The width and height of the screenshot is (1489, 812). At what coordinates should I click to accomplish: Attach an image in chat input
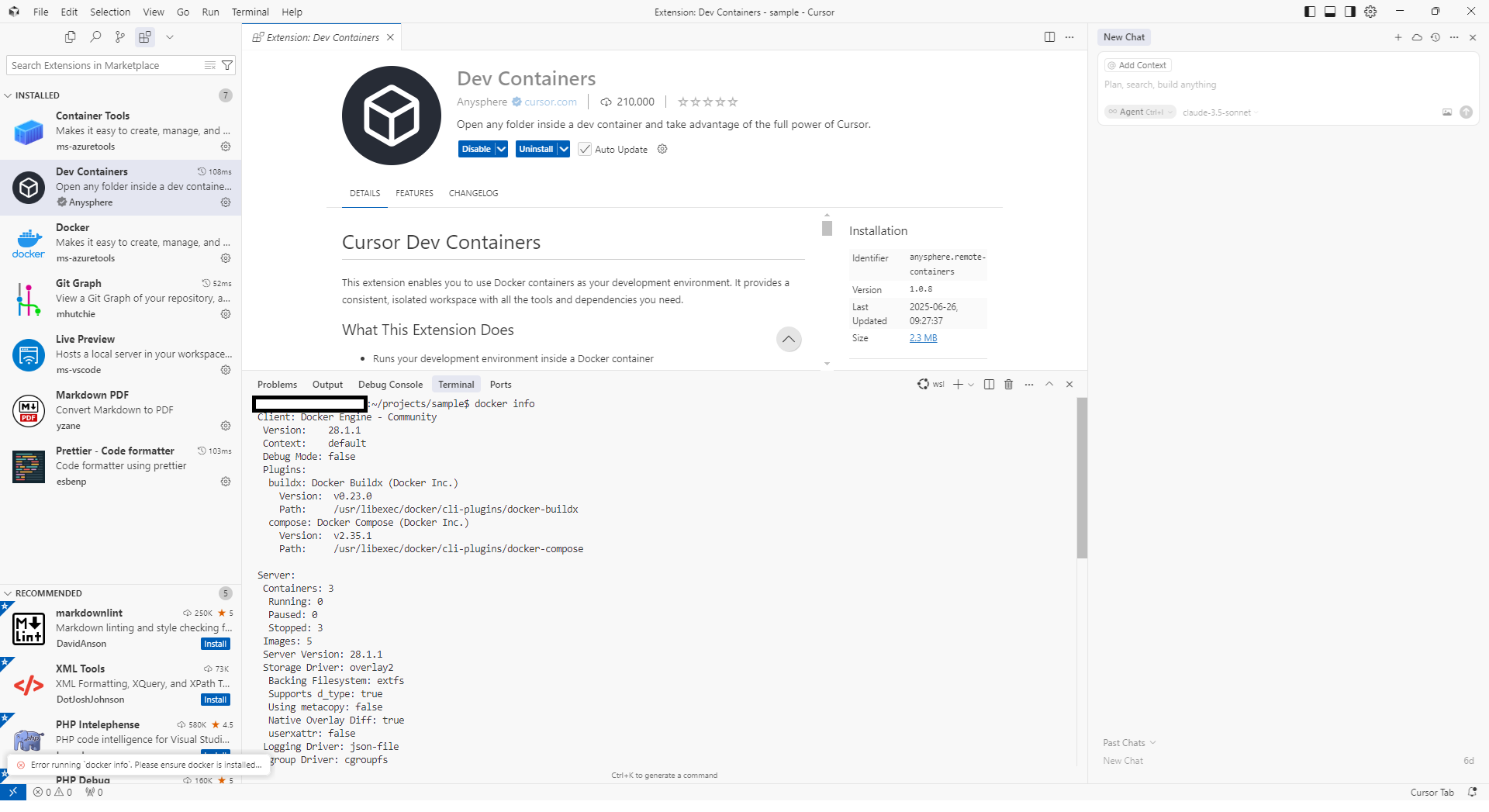coord(1447,112)
